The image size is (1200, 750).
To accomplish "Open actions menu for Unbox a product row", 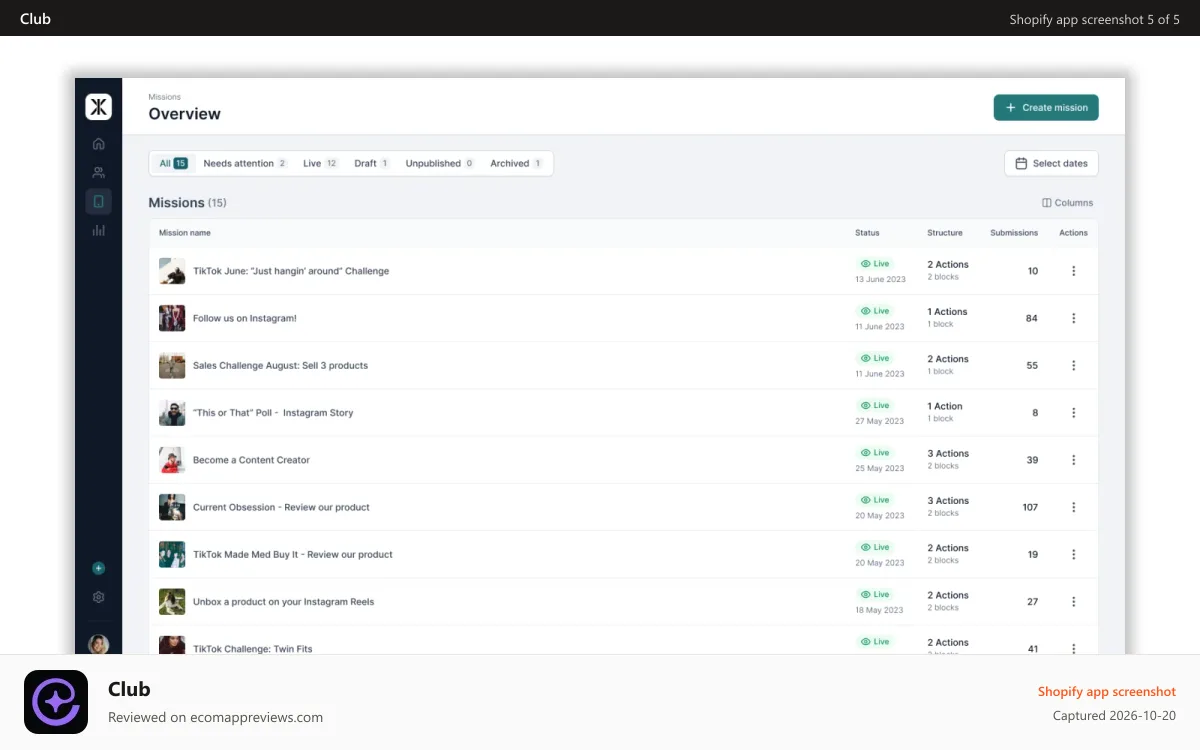I will pyautogui.click(x=1074, y=602).
